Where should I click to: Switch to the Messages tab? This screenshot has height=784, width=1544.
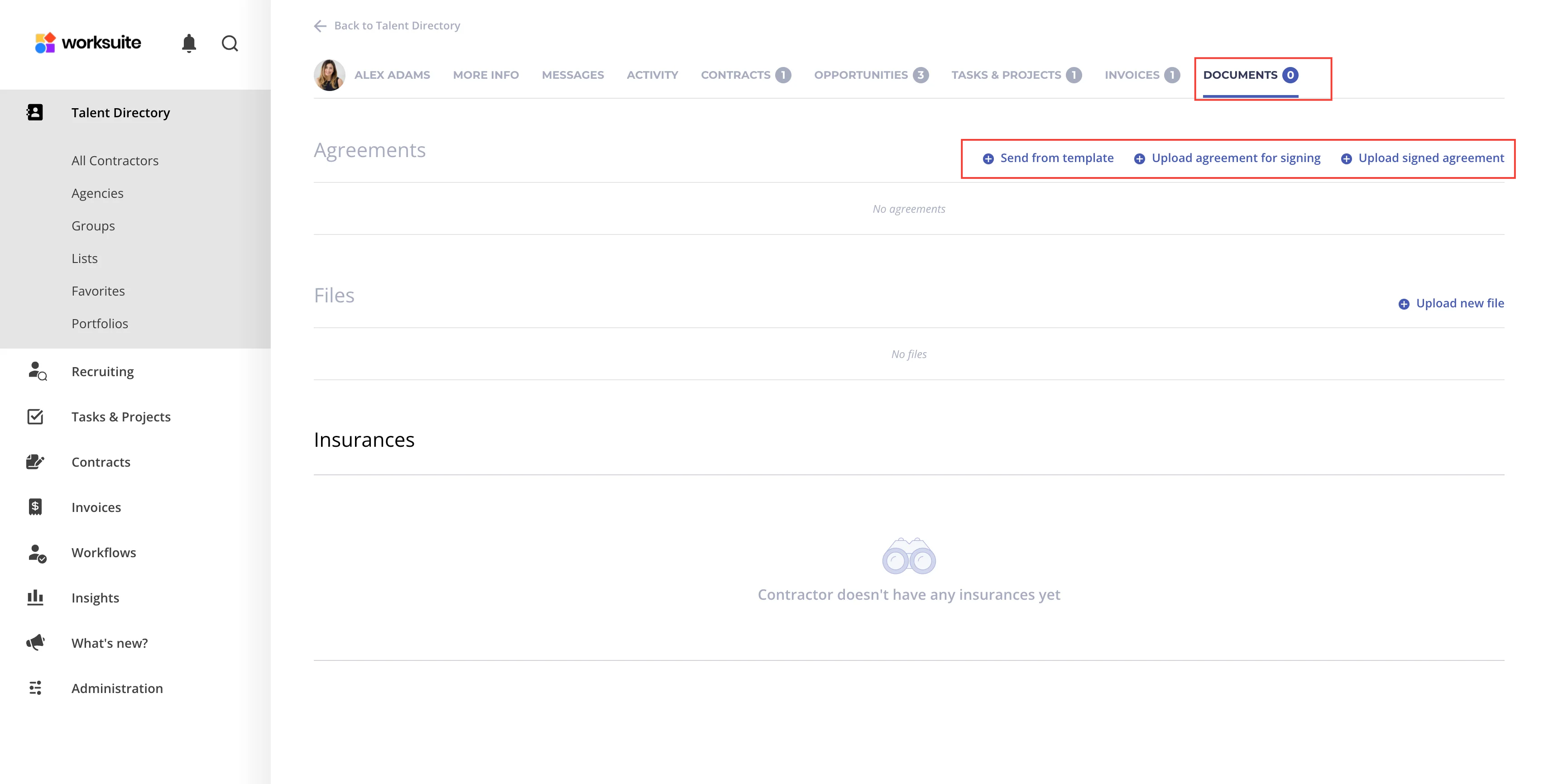pyautogui.click(x=572, y=75)
